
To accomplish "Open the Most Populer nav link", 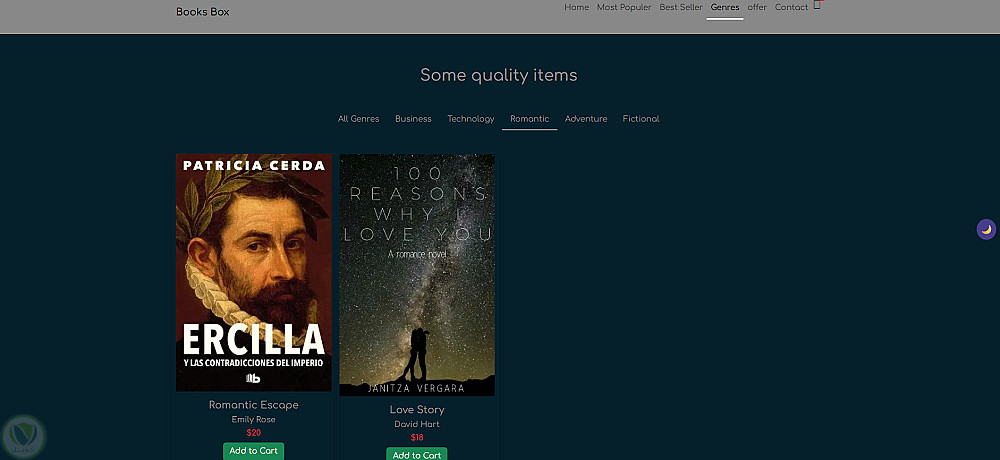I will tap(624, 8).
